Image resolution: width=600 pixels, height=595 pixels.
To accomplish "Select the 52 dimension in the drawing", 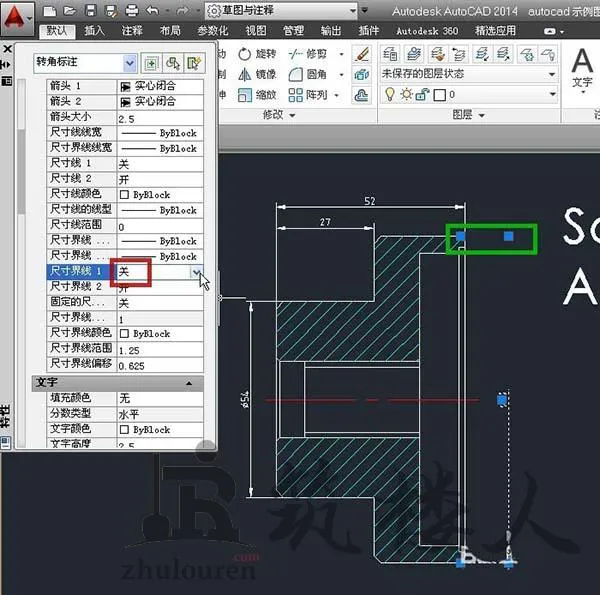I will (x=370, y=201).
